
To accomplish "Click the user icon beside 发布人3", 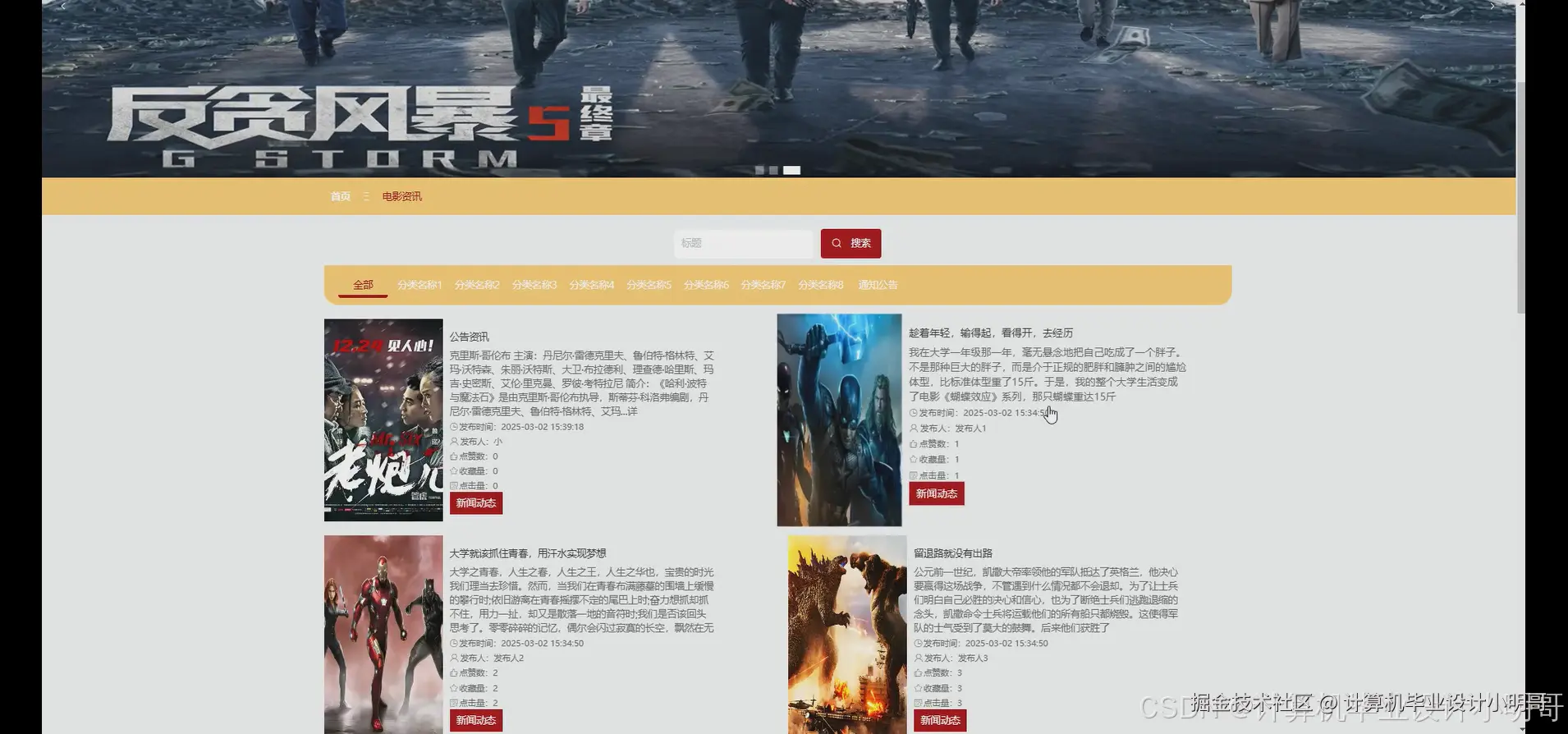I will [x=919, y=658].
